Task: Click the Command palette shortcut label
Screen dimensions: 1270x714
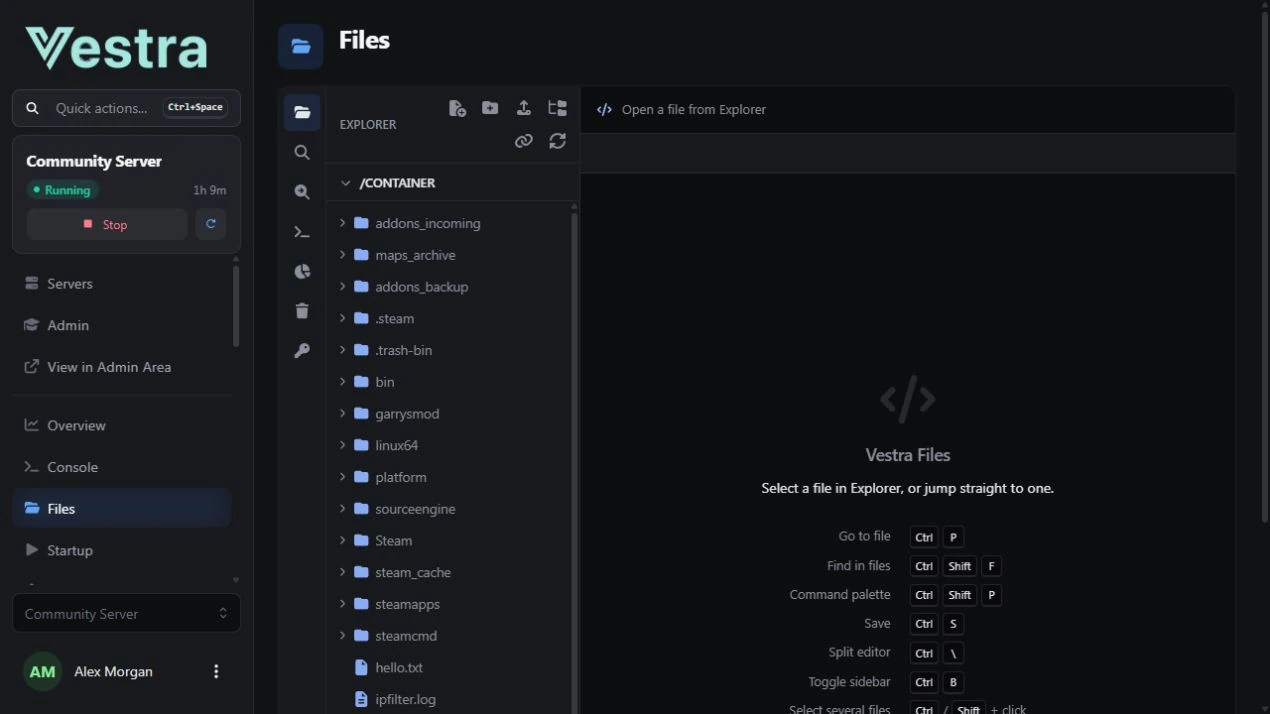Action: (x=840, y=594)
